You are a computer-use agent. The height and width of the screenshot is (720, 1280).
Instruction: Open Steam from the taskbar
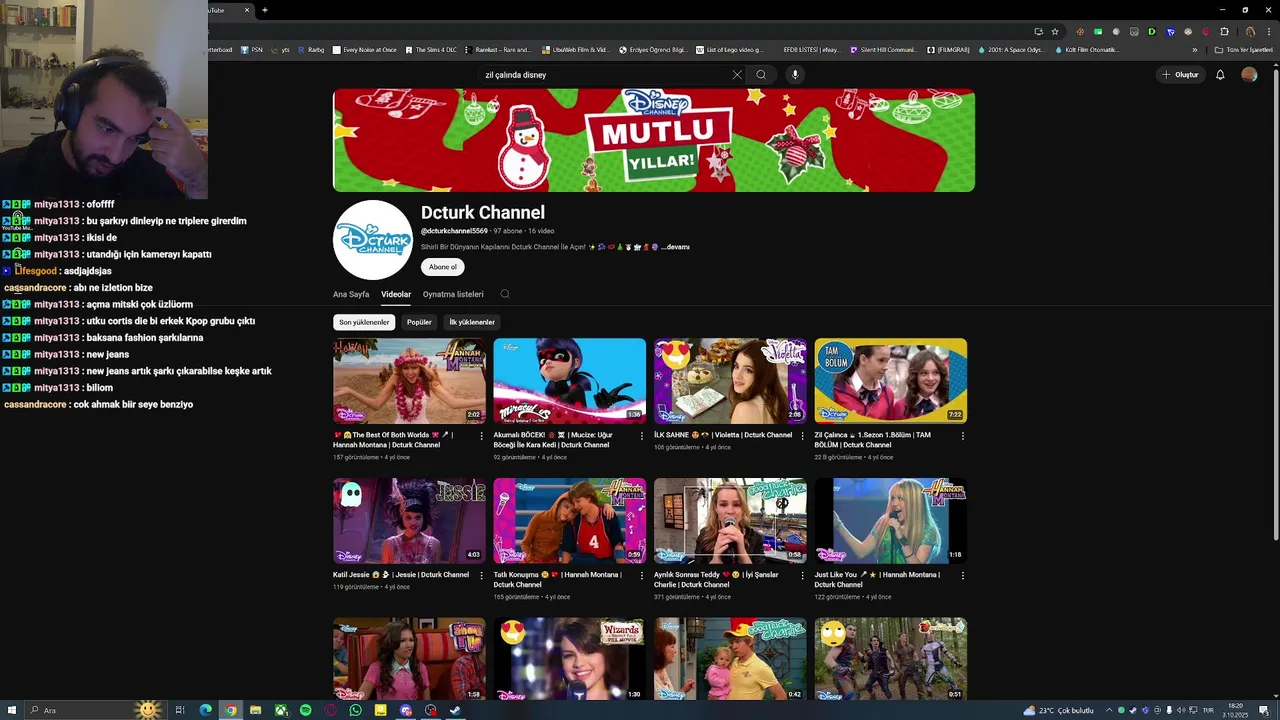pyautogui.click(x=455, y=710)
